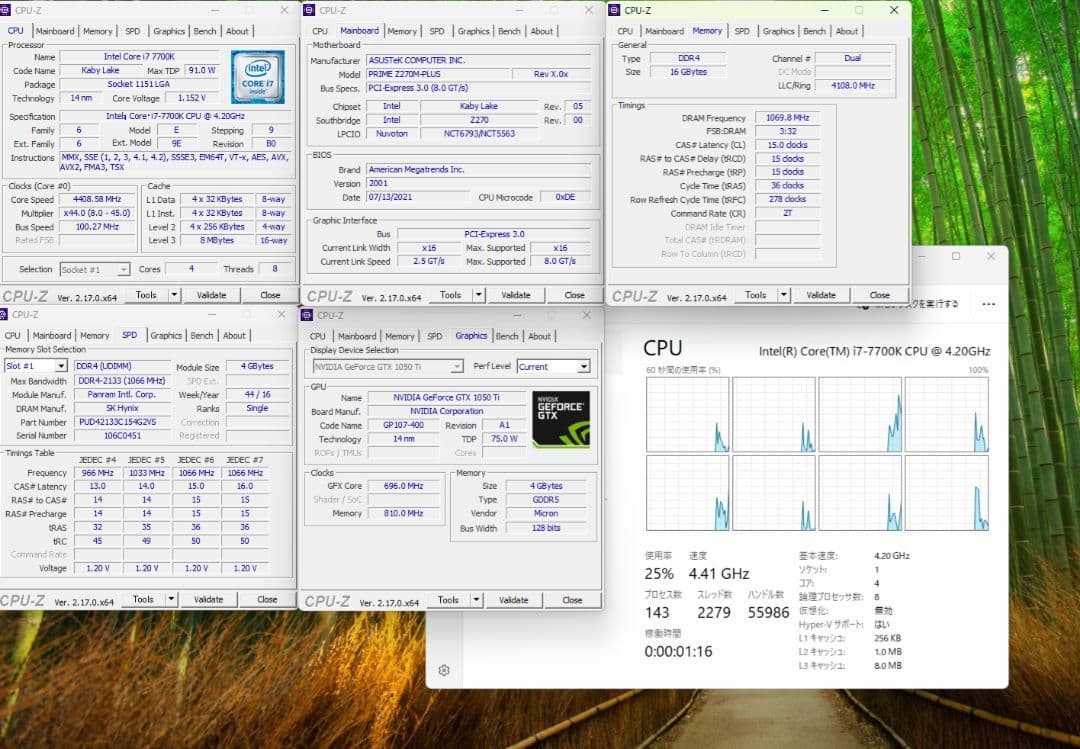1080x749 pixels.
Task: Open the About tab in the Memory window
Action: pyautogui.click(x=847, y=31)
